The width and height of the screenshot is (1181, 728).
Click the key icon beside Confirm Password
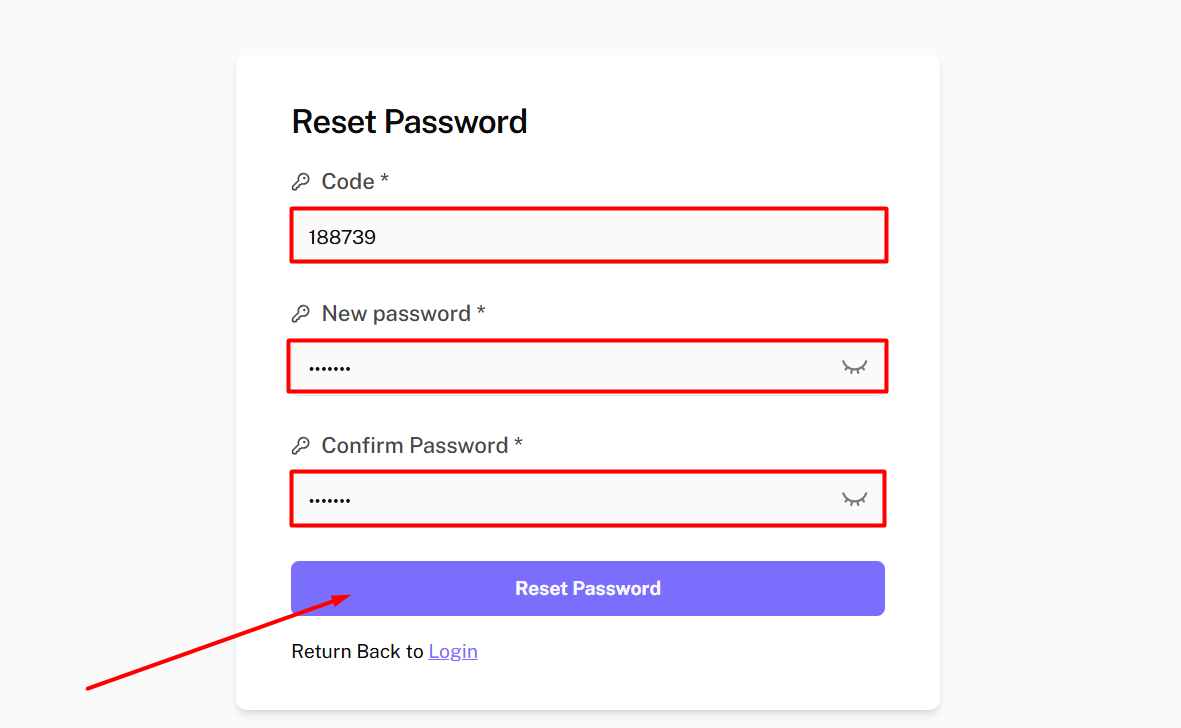pos(300,446)
